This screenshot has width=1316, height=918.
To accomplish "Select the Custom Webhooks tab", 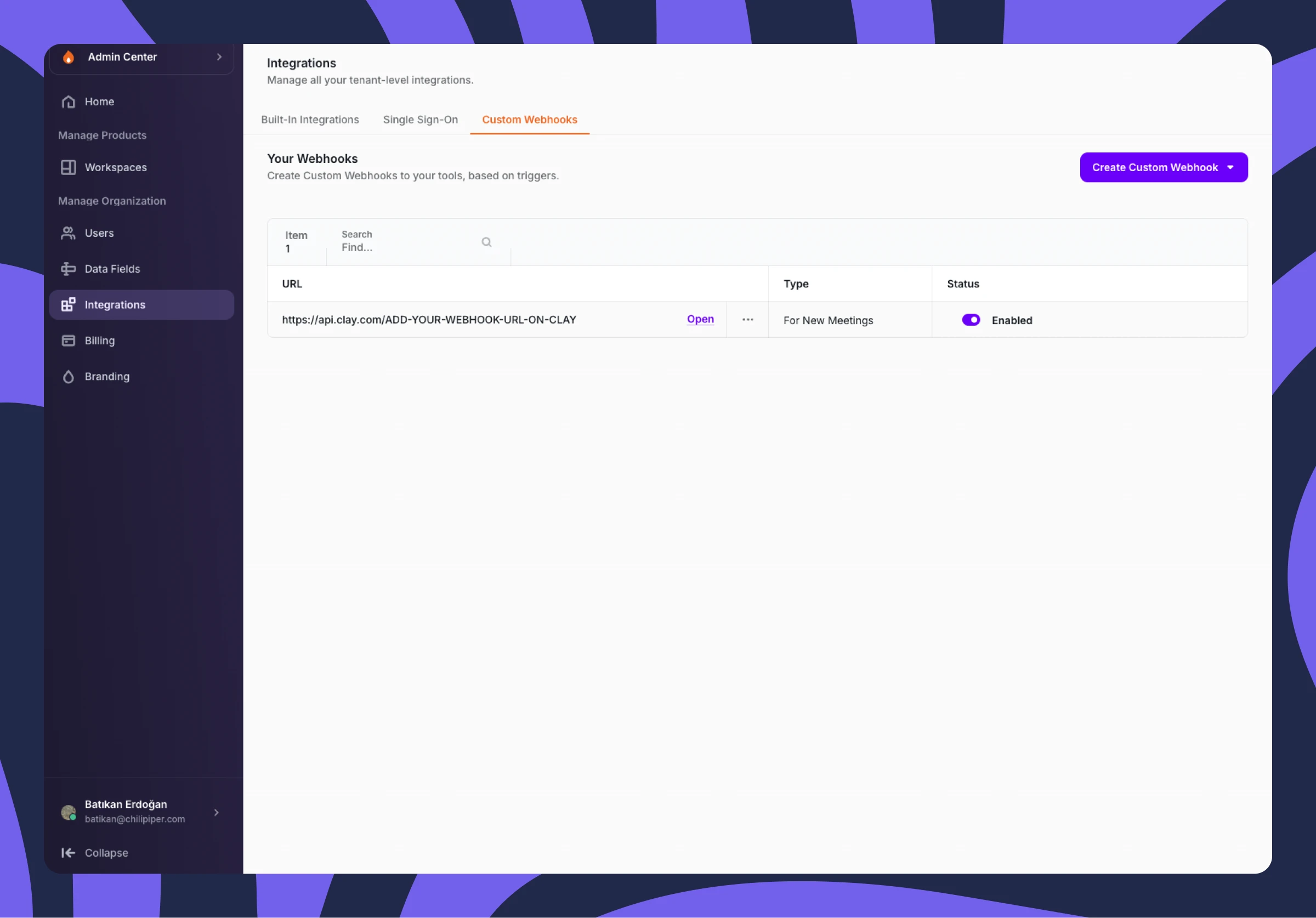I will (529, 120).
